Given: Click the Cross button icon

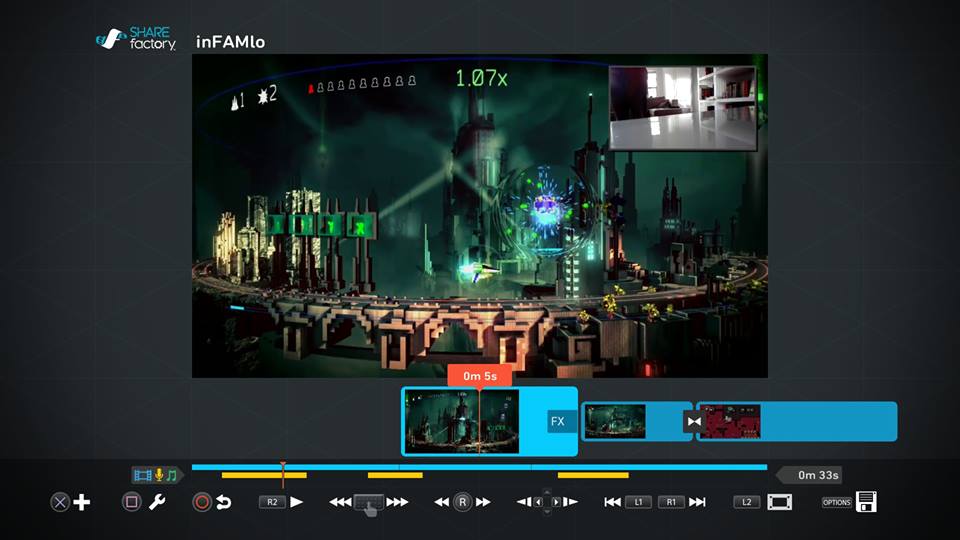Looking at the screenshot, I should click(x=59, y=503).
